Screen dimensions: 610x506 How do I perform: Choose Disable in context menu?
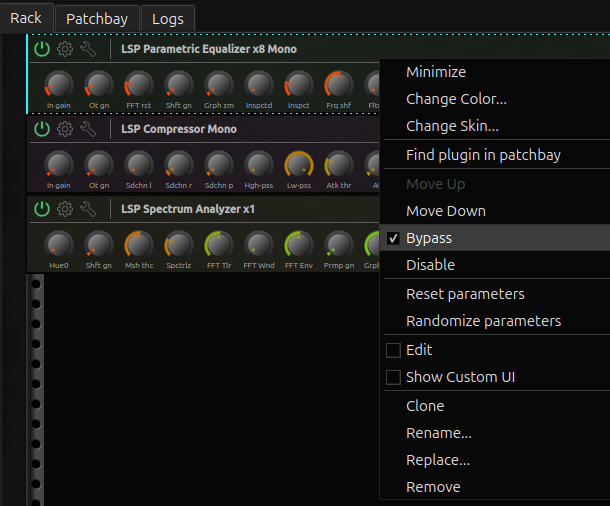point(495,264)
